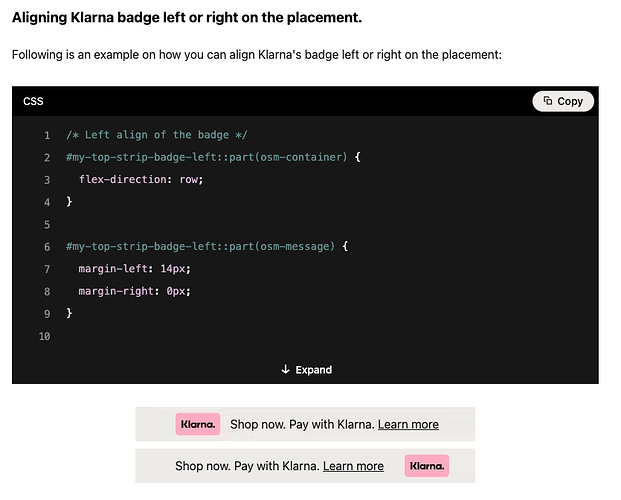Click the pink Klarna badge in the left-aligned banner

pos(197,424)
